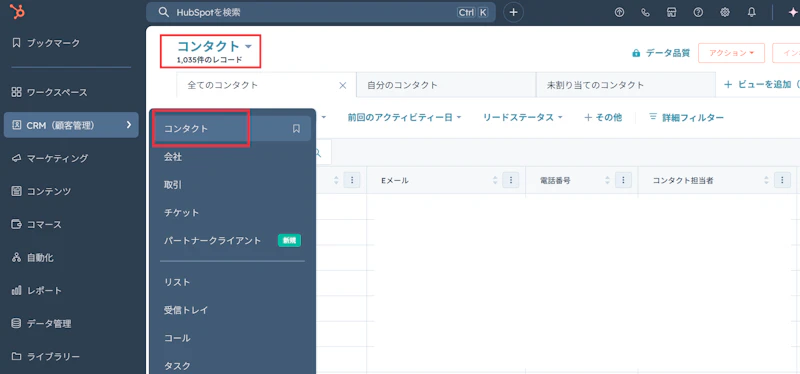Screen dimensions: 800x374
Task: Click the 1,035件のレコード record count
Action: pyautogui.click(x=210, y=60)
